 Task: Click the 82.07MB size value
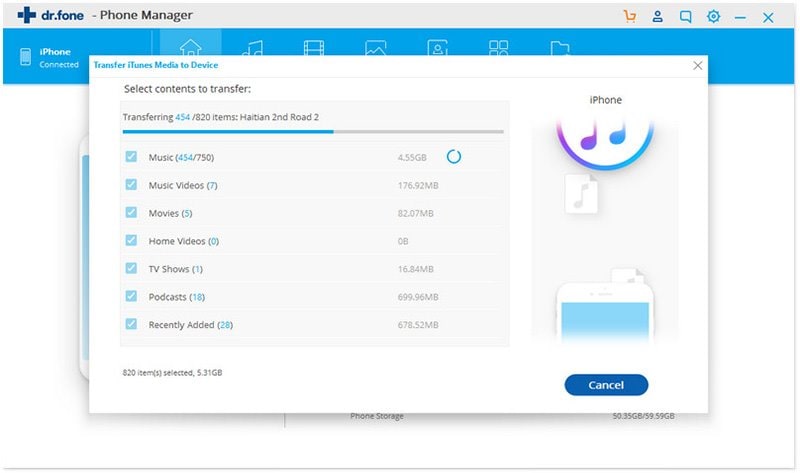415,213
